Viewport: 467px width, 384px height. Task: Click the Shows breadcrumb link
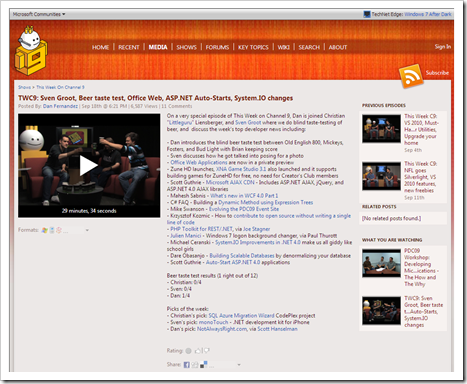tap(24, 87)
